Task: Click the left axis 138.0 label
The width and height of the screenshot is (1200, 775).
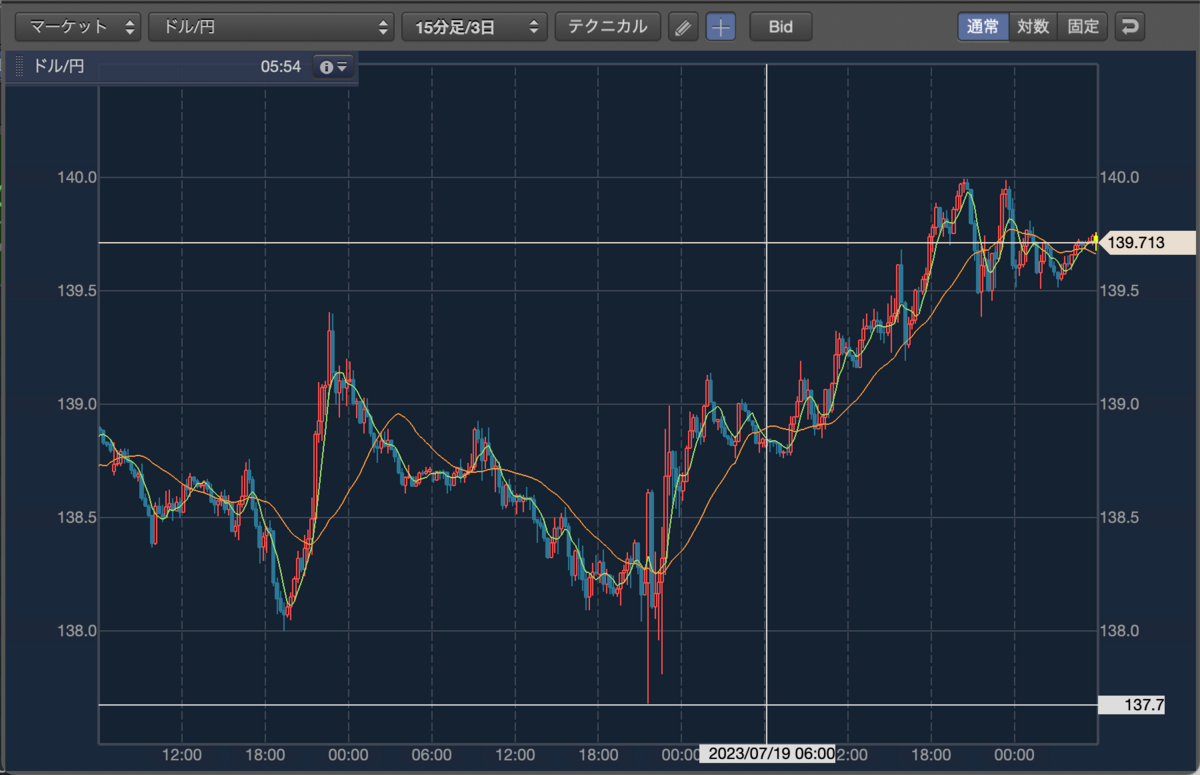Action: (x=75, y=631)
